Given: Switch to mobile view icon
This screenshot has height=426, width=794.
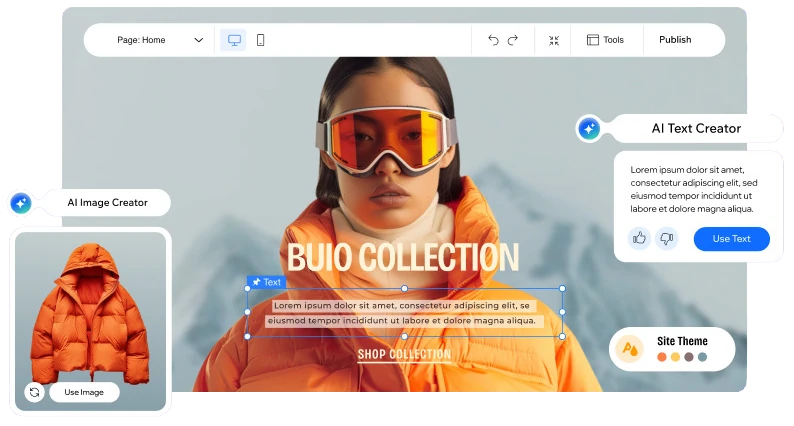Looking at the screenshot, I should [260, 40].
